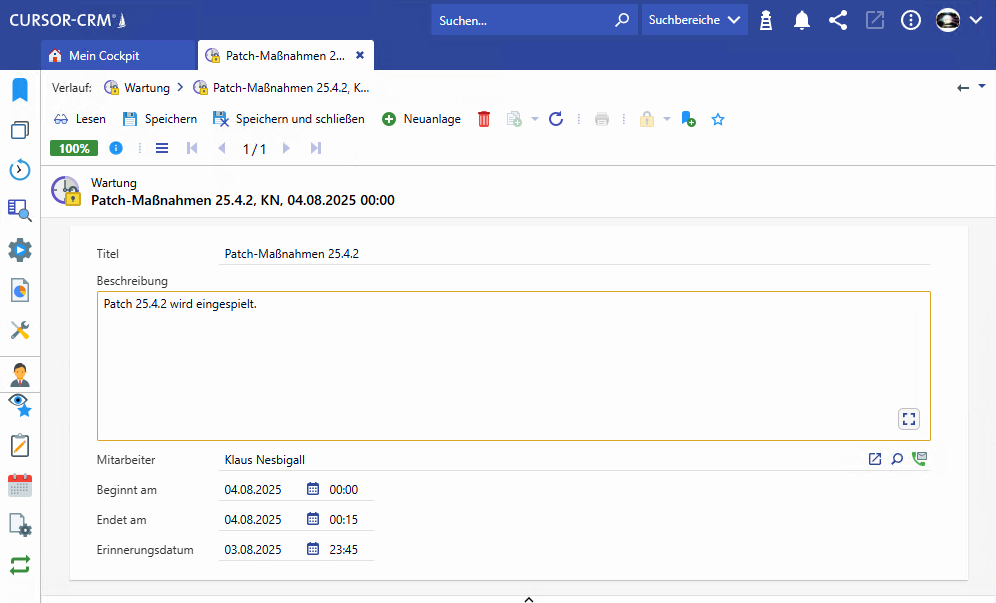Open the notifications bell icon
This screenshot has height=603, width=996.
802,20
